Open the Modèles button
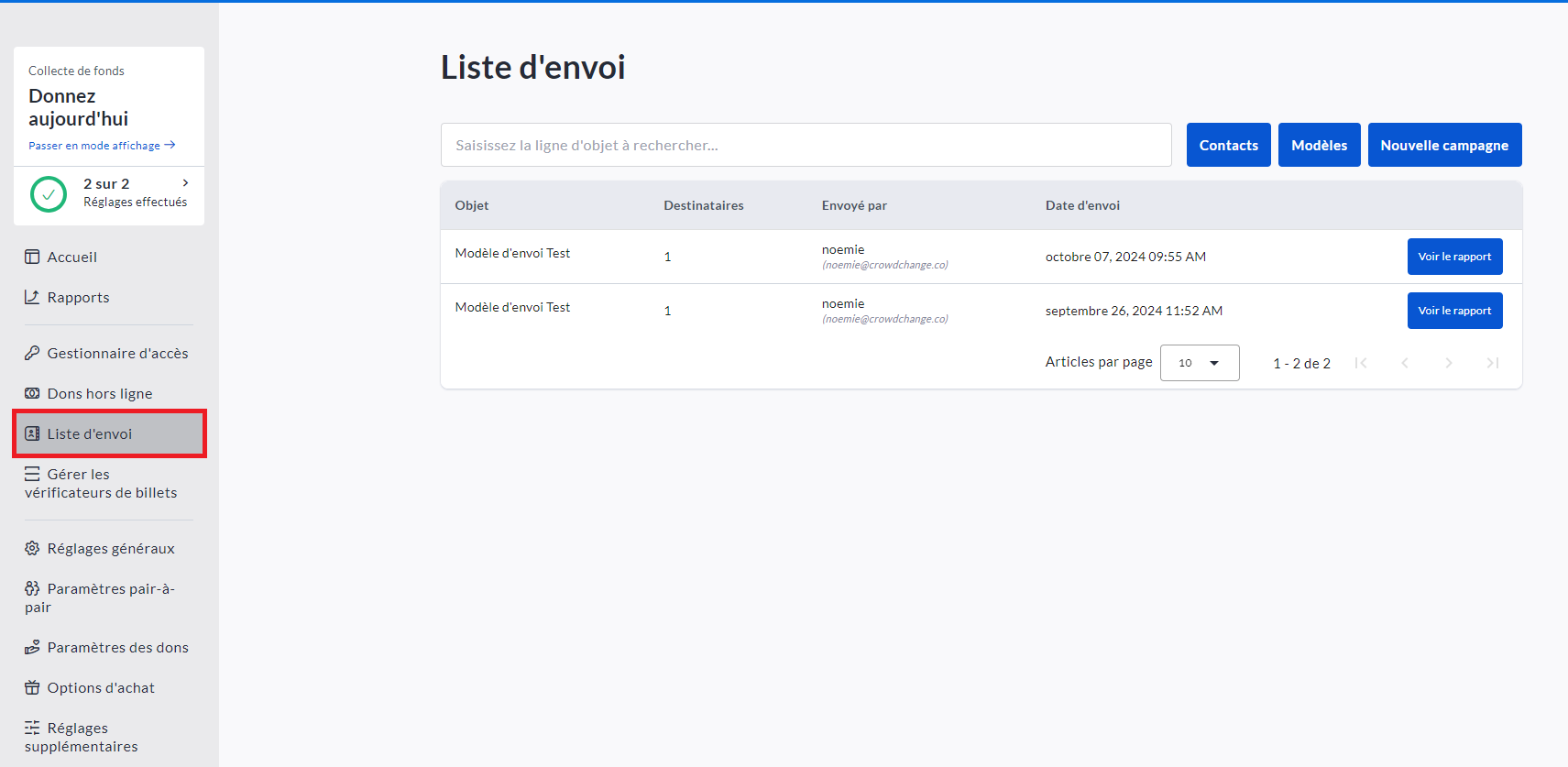Screen dimensions: 1568x767 click(x=1319, y=145)
